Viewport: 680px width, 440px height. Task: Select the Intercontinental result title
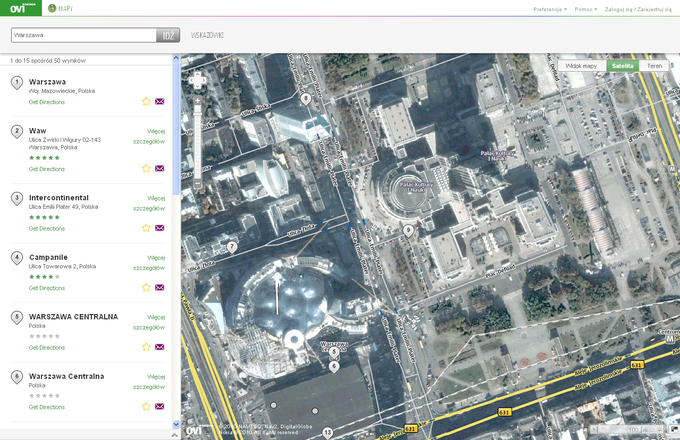59,198
